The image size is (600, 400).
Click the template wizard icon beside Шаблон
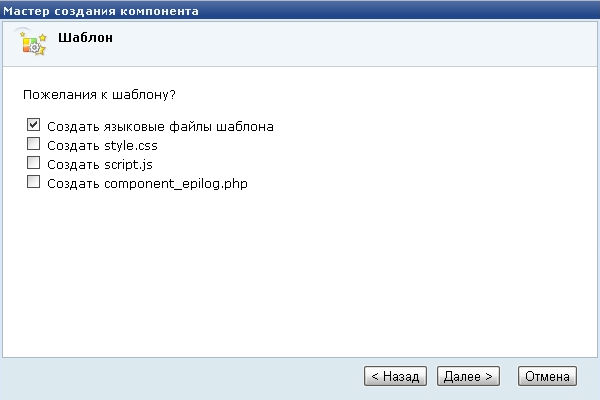[x=33, y=42]
